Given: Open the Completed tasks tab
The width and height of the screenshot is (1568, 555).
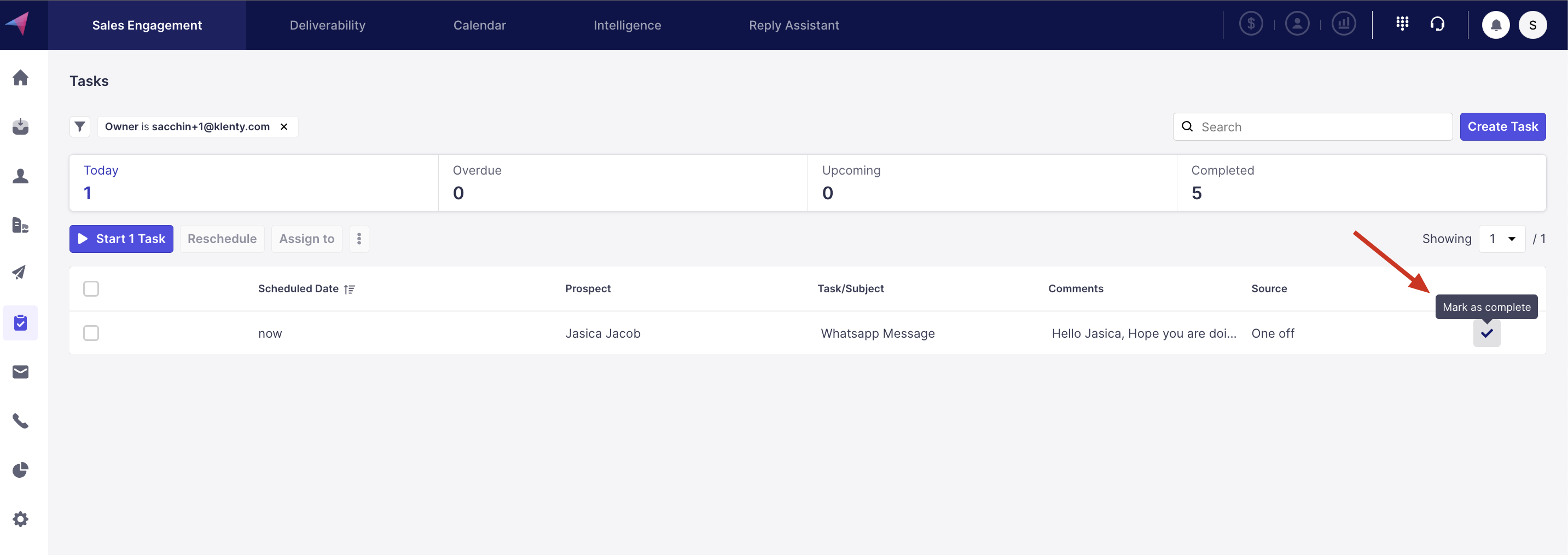Looking at the screenshot, I should click(x=1361, y=183).
